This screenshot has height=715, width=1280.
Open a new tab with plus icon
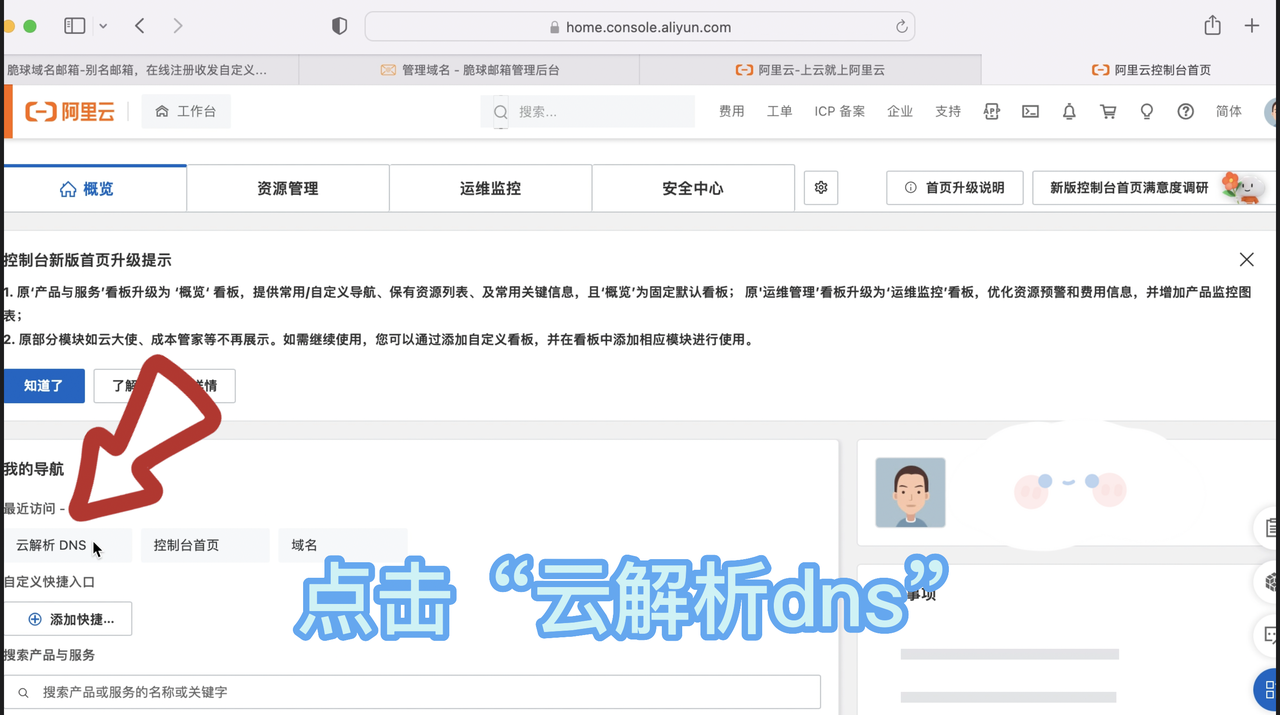[1251, 26]
